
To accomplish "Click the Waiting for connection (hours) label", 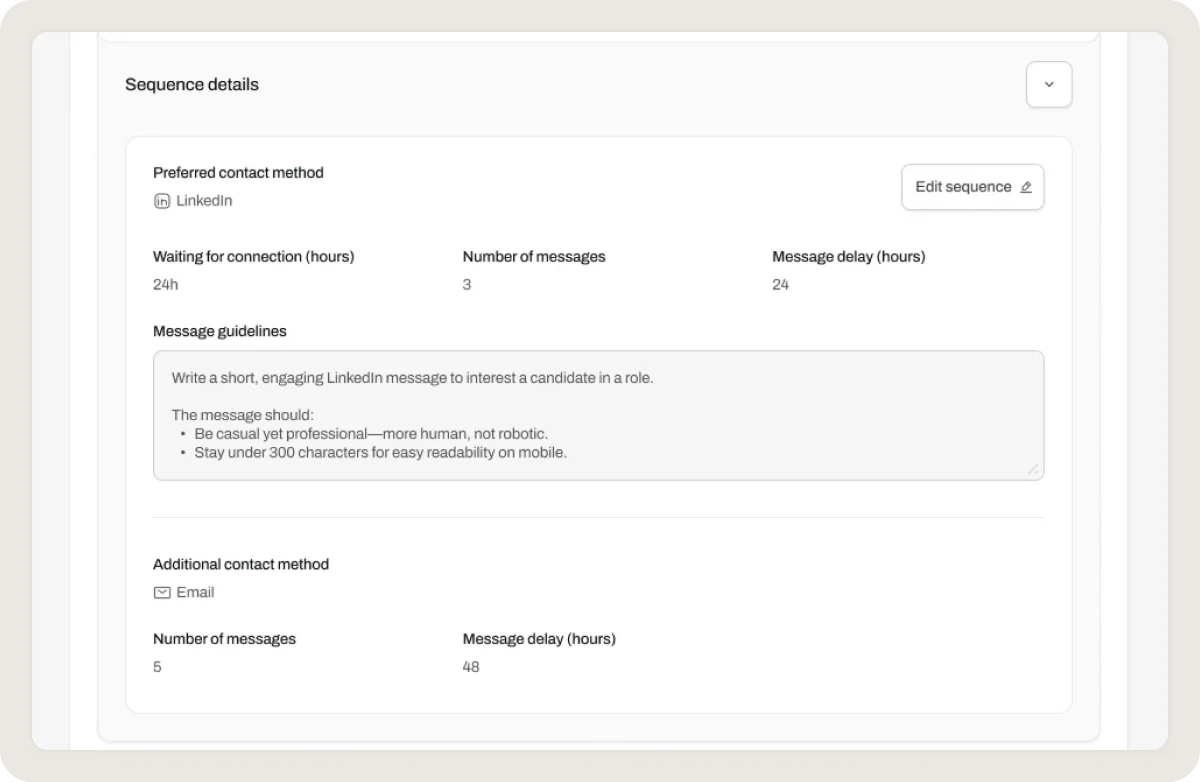I will pyautogui.click(x=254, y=257).
